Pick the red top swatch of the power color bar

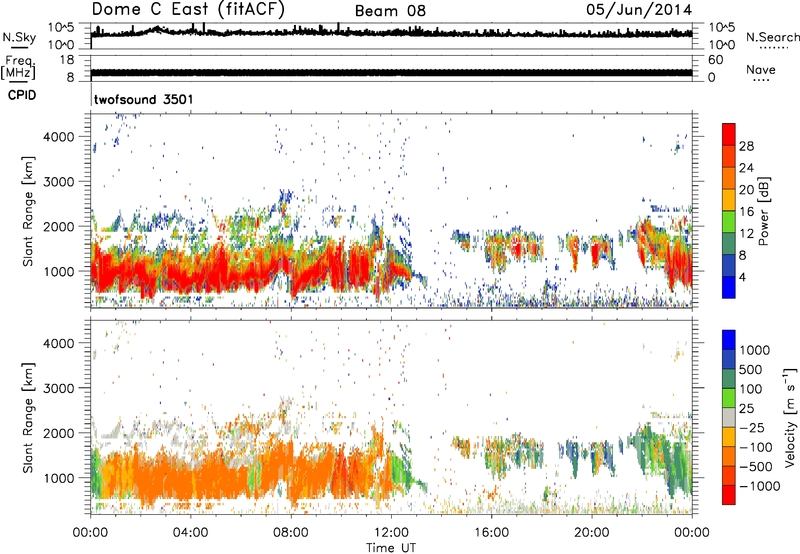[729, 134]
